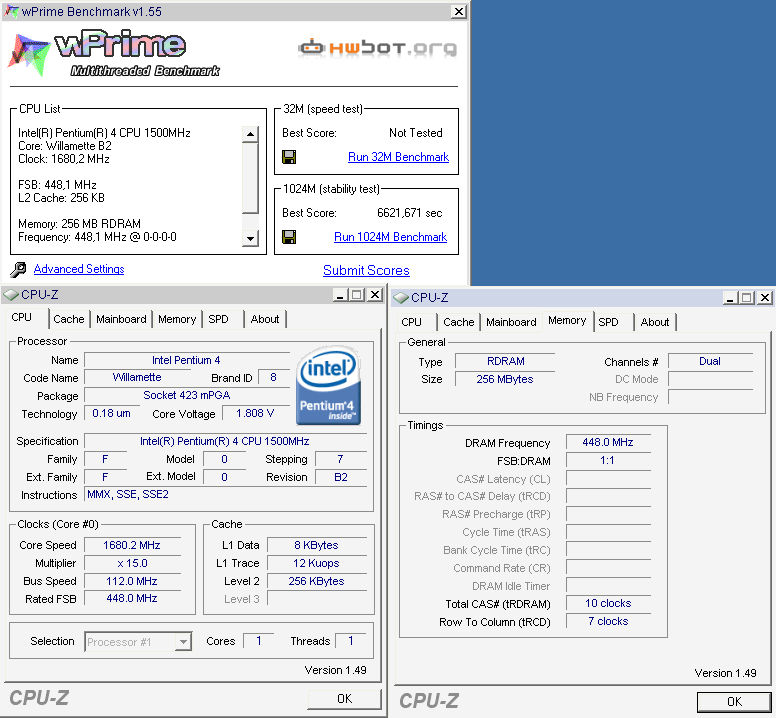Viewport: 776px width, 718px height.
Task: Click the Bus Speed 112.0 MHz field
Action: 132,581
